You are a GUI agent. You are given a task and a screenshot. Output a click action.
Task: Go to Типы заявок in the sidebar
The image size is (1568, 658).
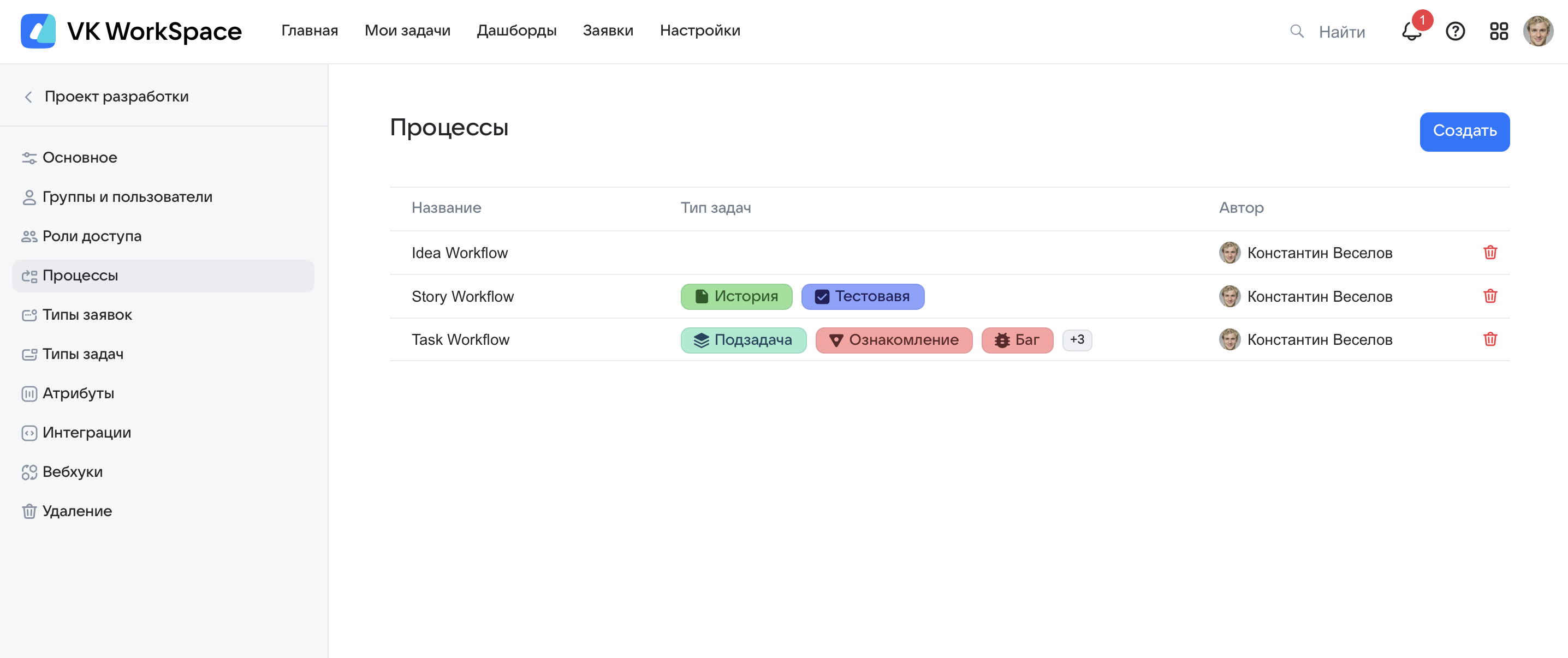(x=87, y=314)
